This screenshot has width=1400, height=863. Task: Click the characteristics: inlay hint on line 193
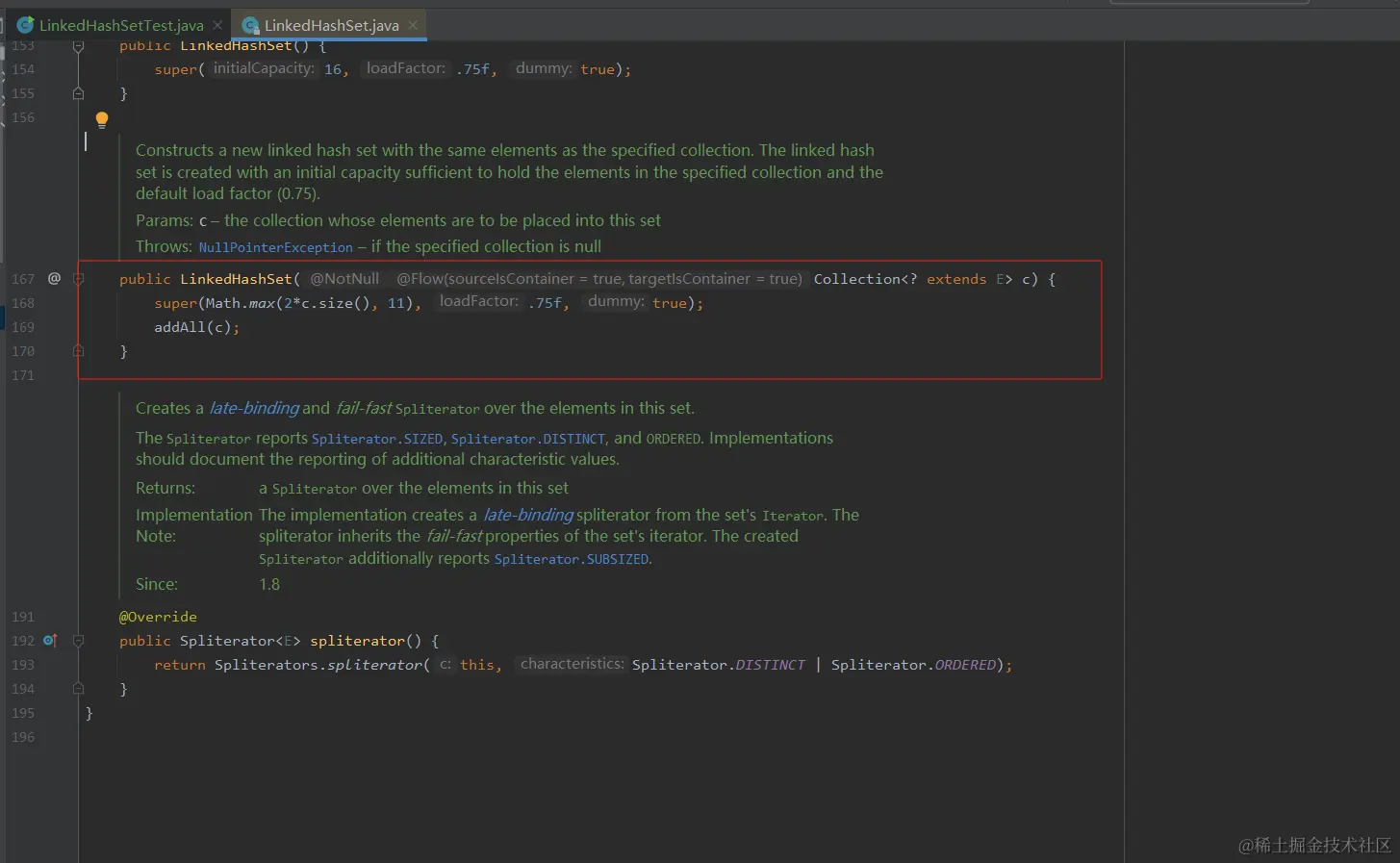point(573,664)
